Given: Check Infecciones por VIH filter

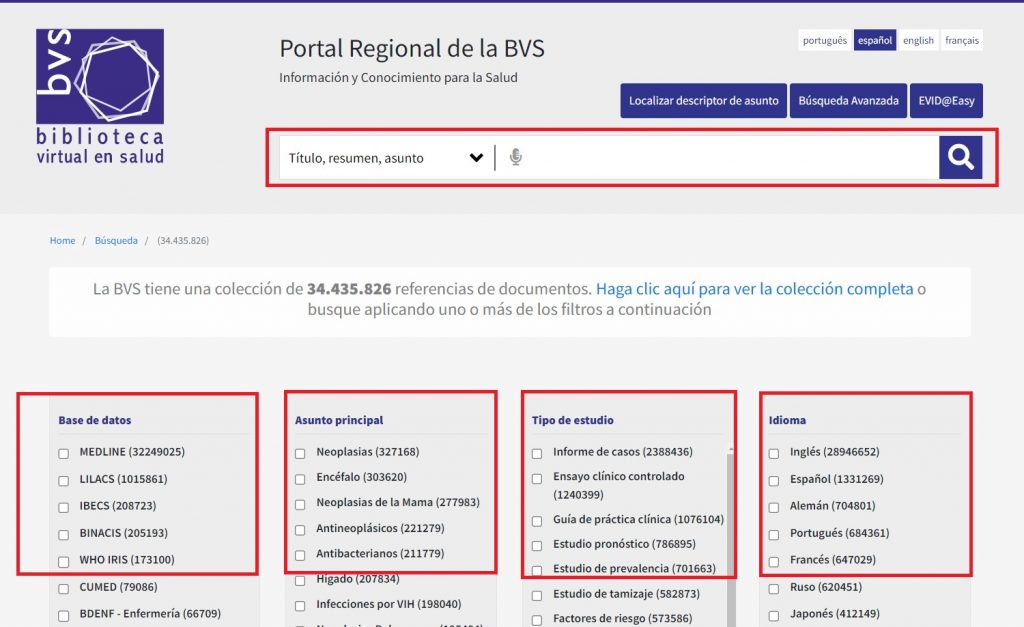Looking at the screenshot, I should (300, 605).
